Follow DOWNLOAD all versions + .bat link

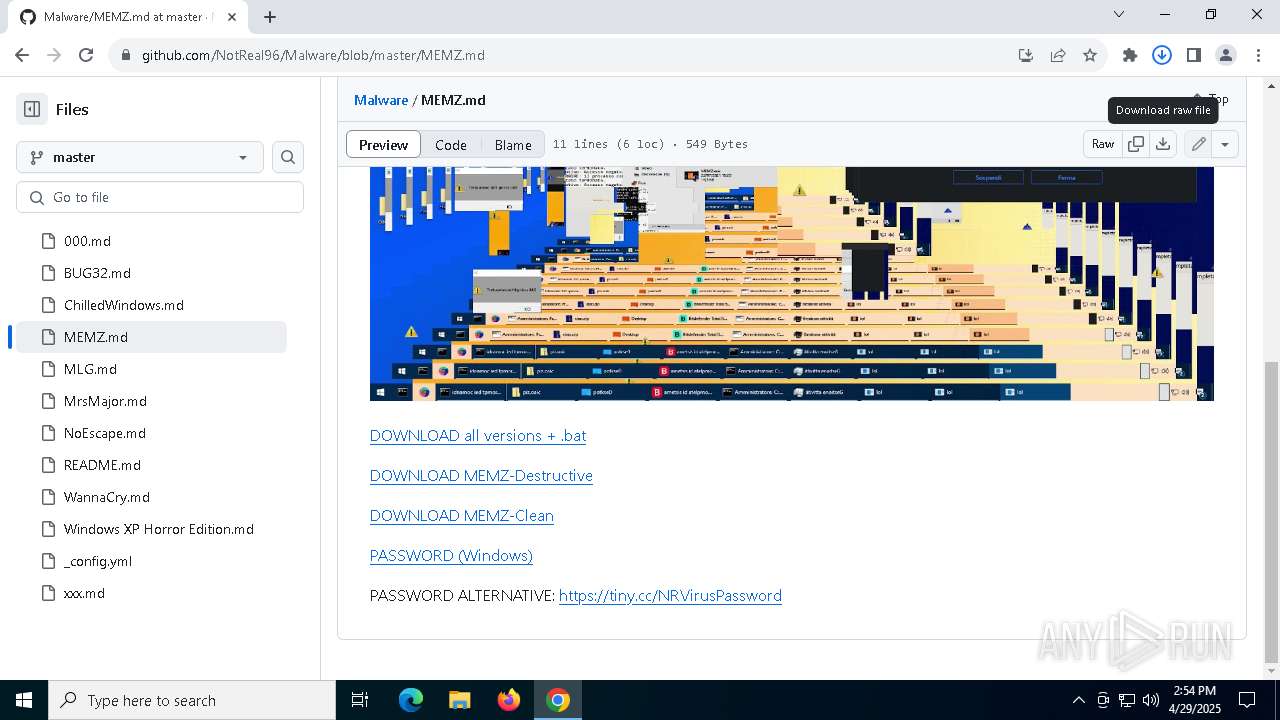point(478,435)
